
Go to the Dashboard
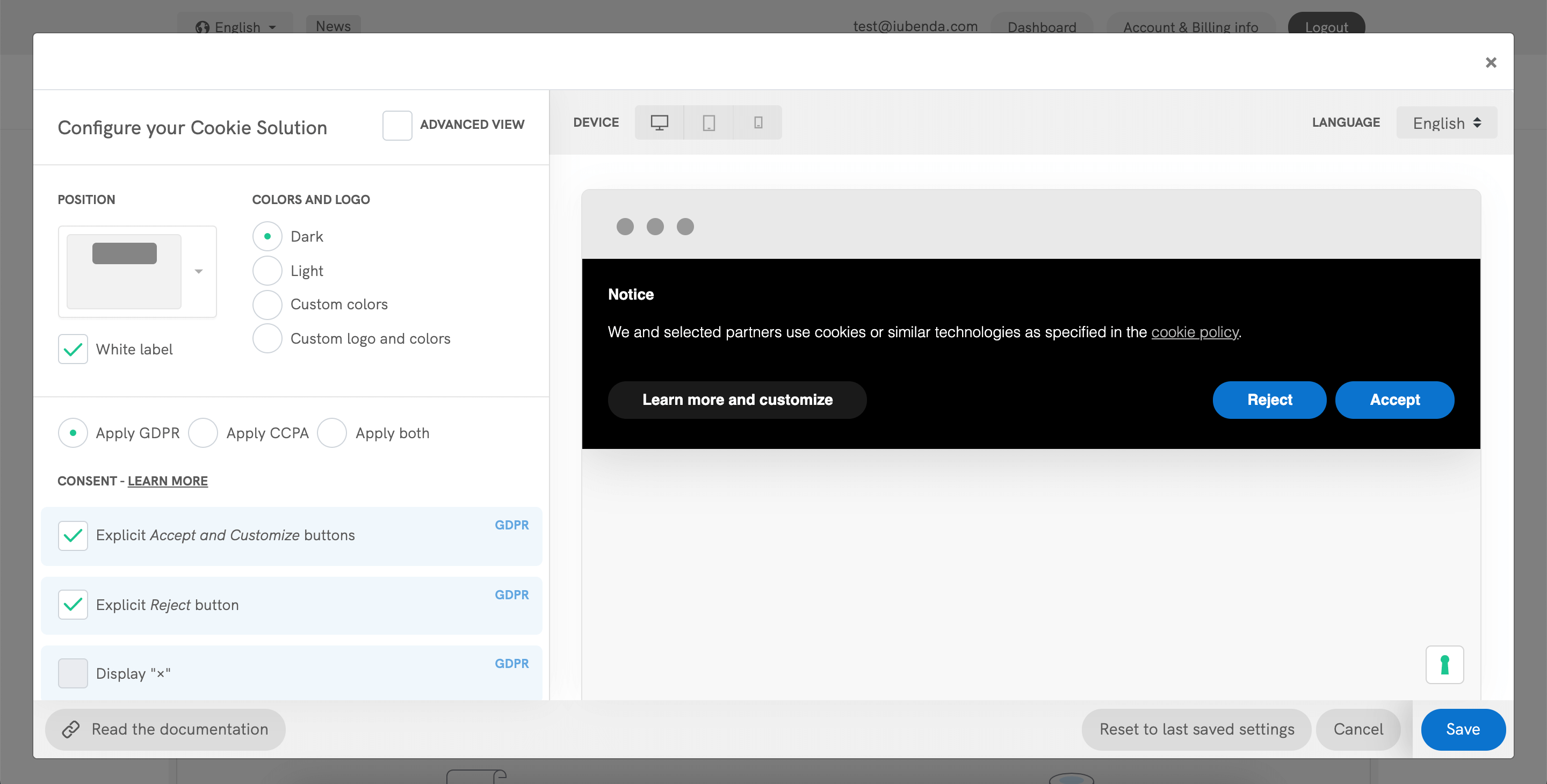(x=1042, y=27)
